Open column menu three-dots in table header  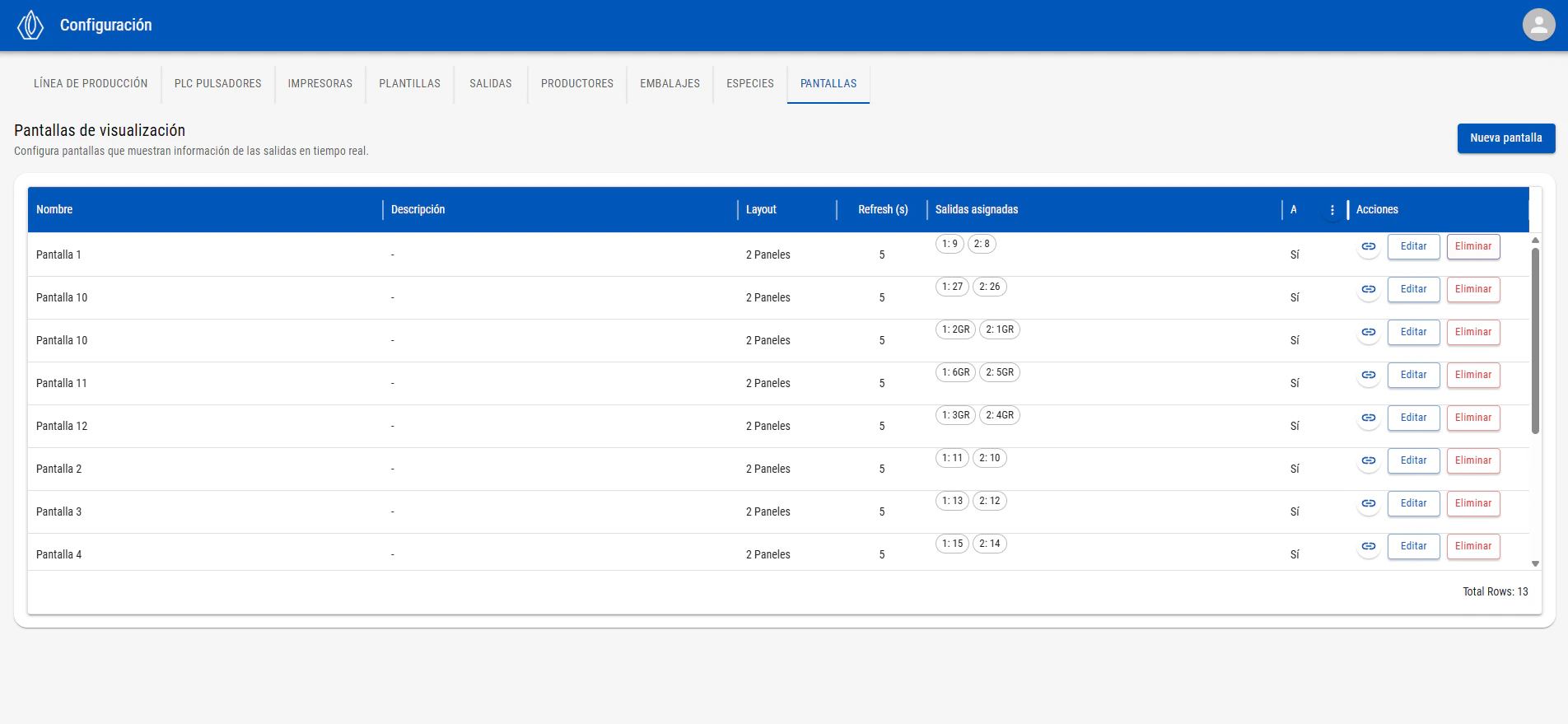pyautogui.click(x=1332, y=210)
